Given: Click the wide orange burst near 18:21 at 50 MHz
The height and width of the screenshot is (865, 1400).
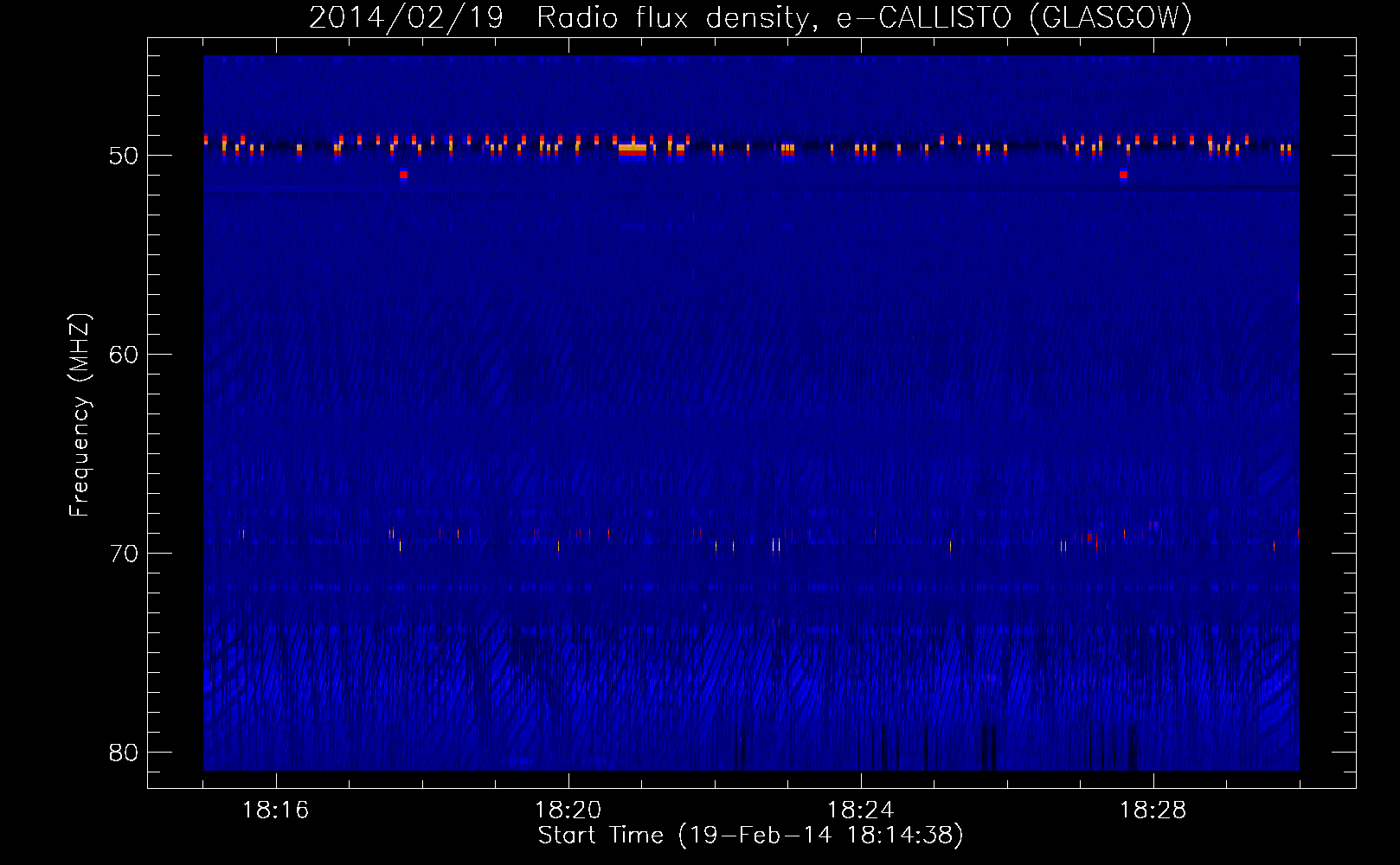Looking at the screenshot, I should 633,150.
